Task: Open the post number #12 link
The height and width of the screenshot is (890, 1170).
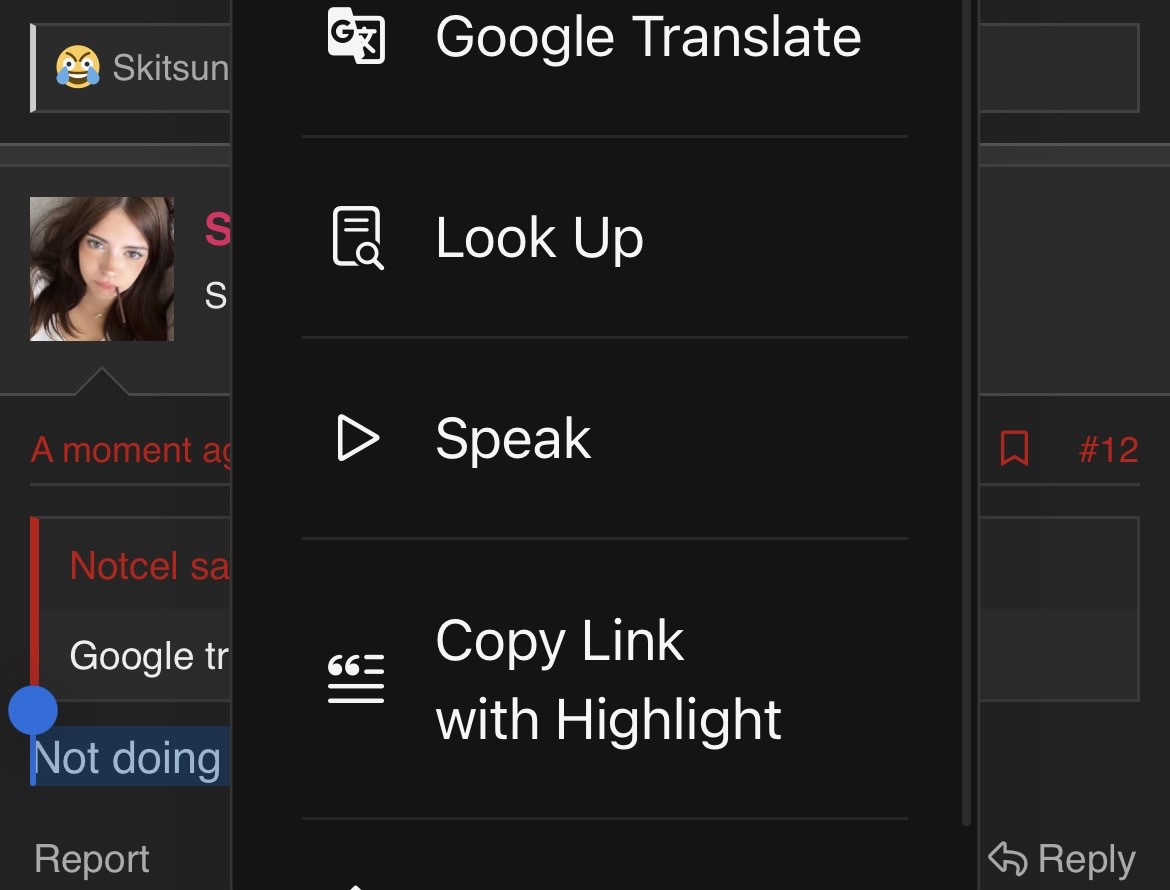Action: pyautogui.click(x=1108, y=450)
